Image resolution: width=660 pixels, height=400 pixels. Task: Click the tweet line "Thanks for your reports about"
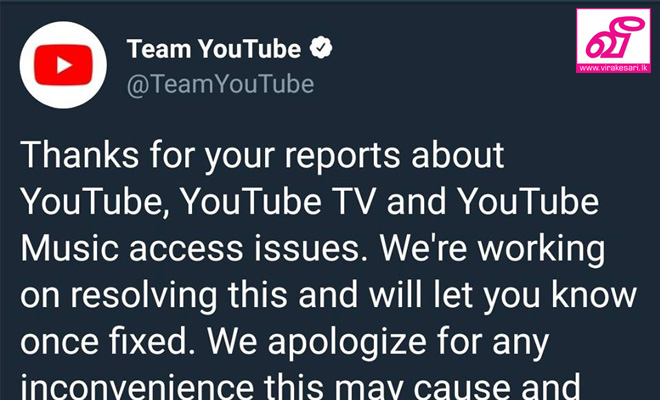(262, 157)
